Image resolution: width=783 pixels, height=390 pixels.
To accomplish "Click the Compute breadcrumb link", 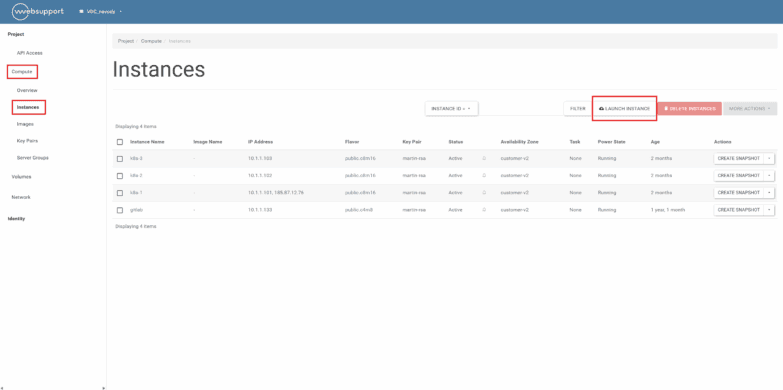I will pos(151,41).
